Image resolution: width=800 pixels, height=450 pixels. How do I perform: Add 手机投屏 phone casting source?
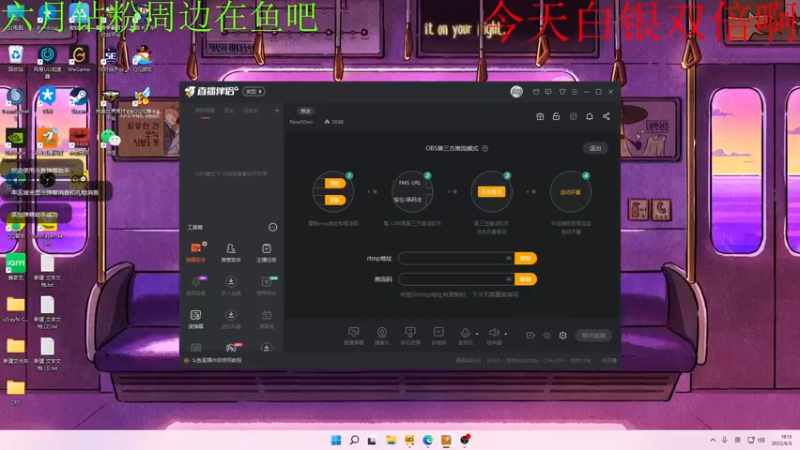click(410, 336)
